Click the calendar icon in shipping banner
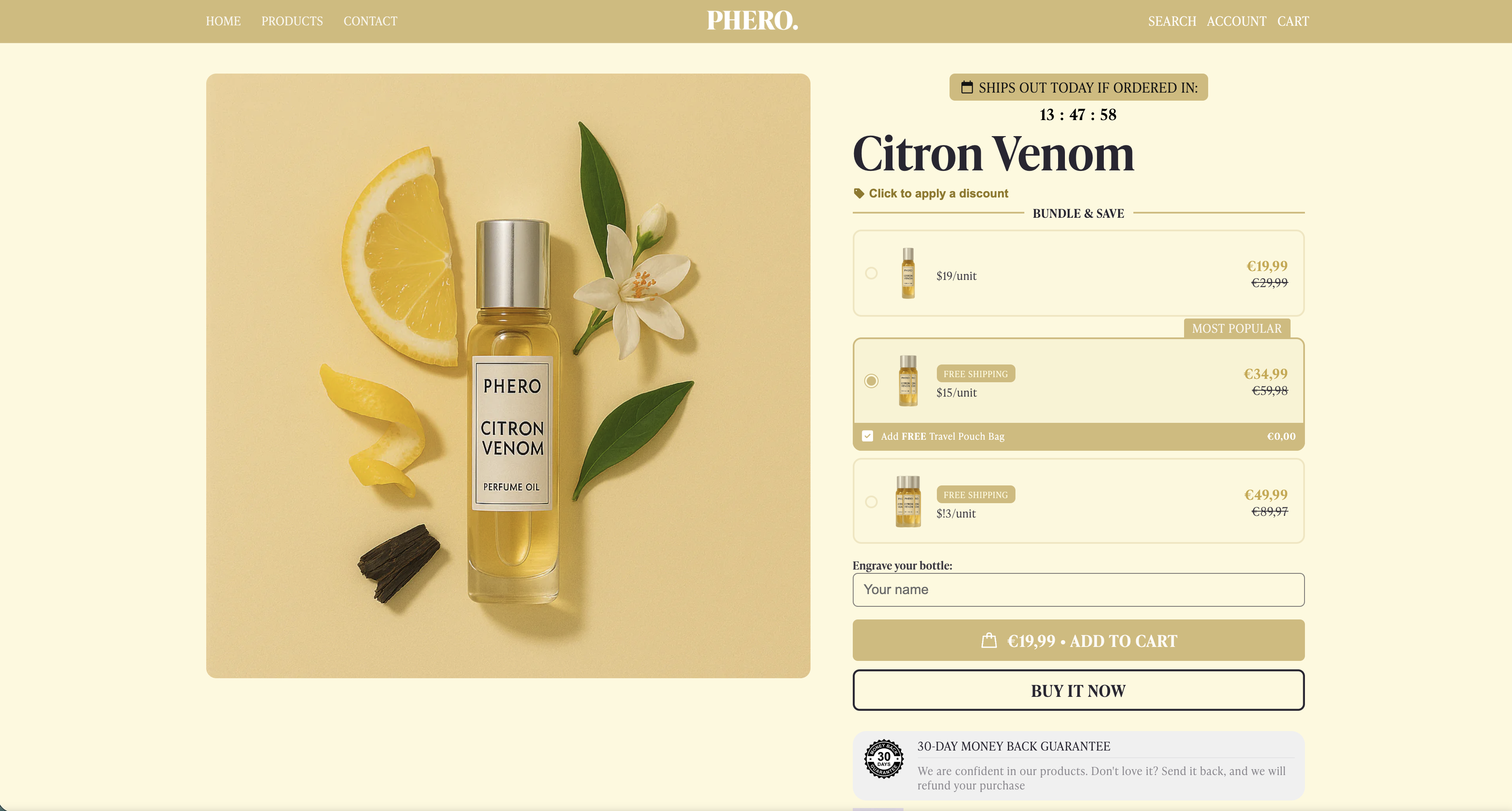Screen dimensions: 1512x811 point(967,88)
